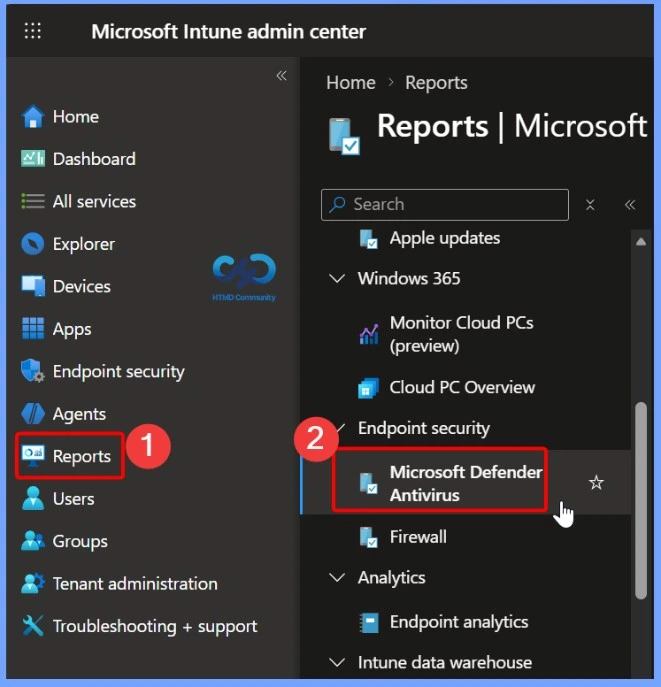661x687 pixels.
Task: Click Reports breadcrumb link
Action: click(436, 82)
